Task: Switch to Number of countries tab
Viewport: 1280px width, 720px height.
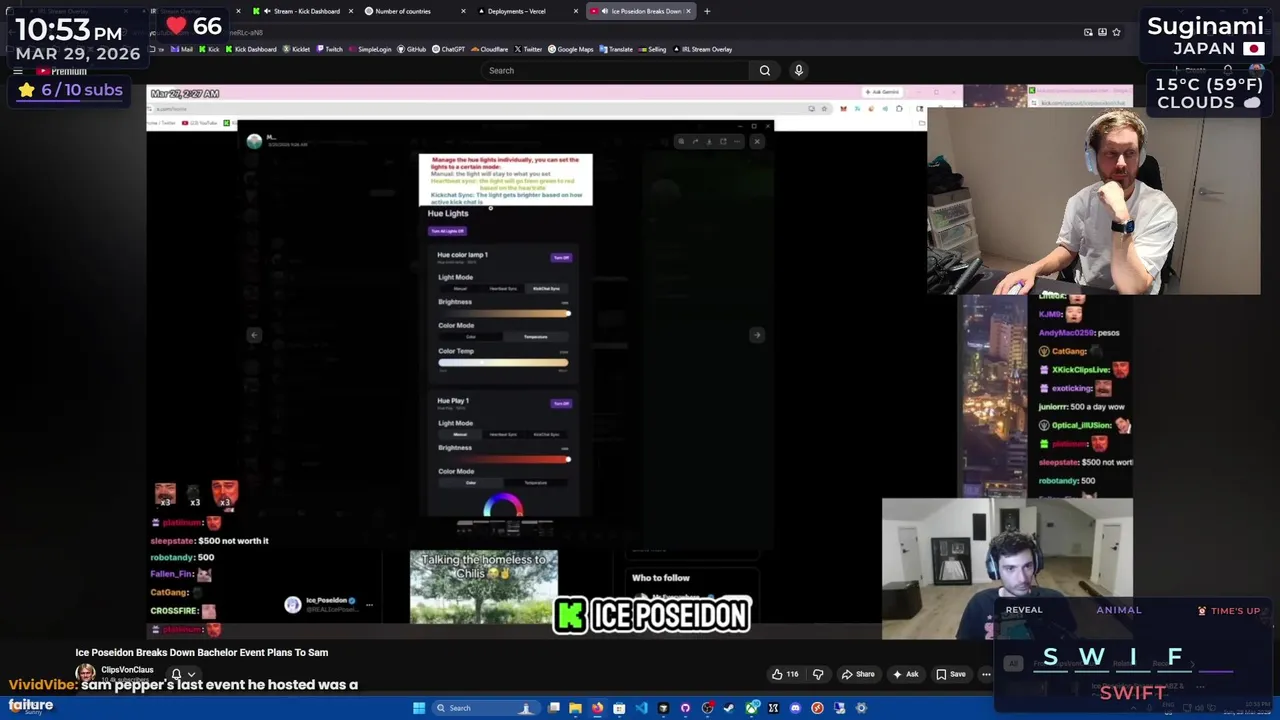Action: pyautogui.click(x=415, y=11)
